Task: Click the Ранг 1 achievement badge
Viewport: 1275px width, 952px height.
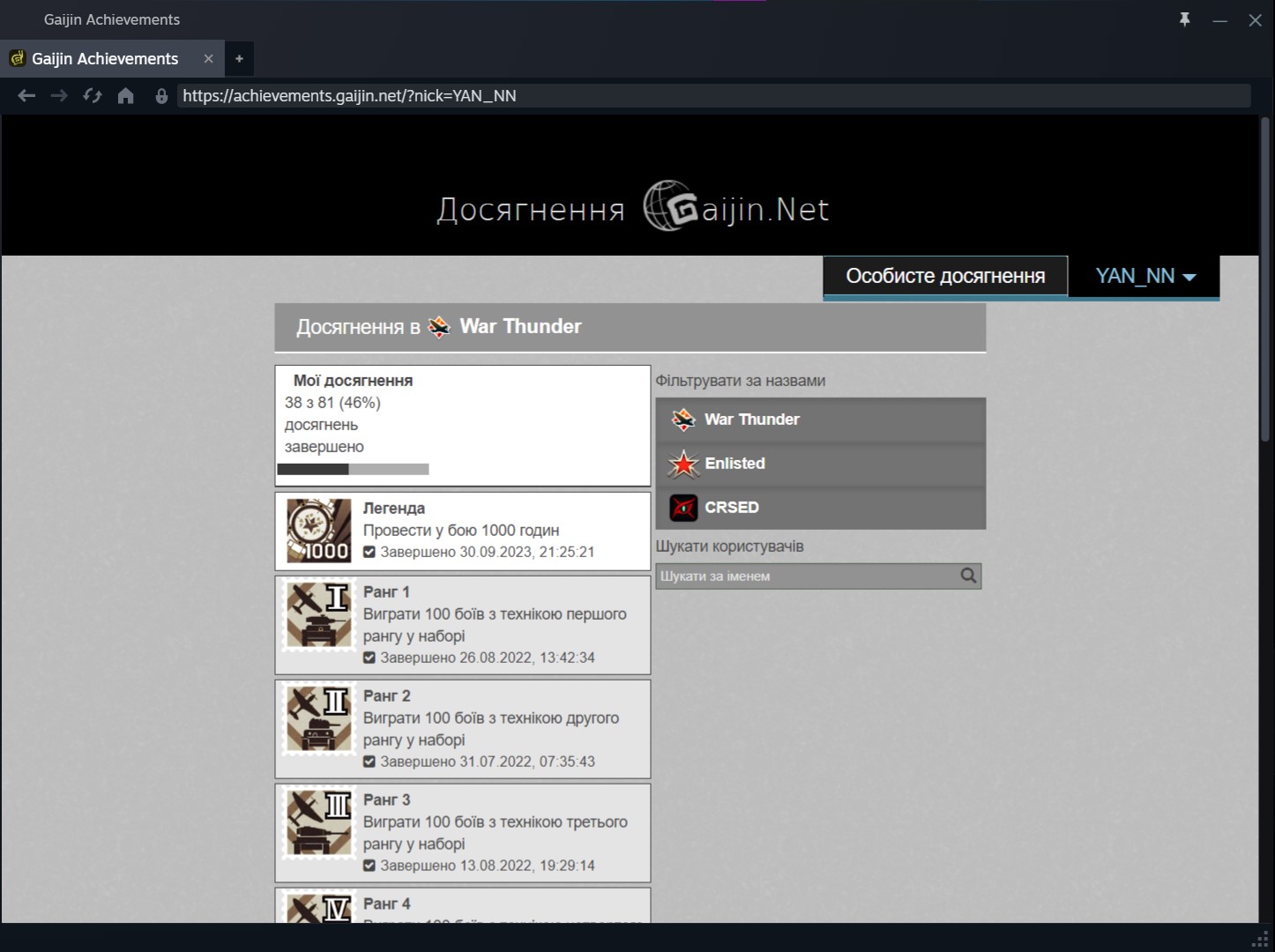Action: pos(319,615)
